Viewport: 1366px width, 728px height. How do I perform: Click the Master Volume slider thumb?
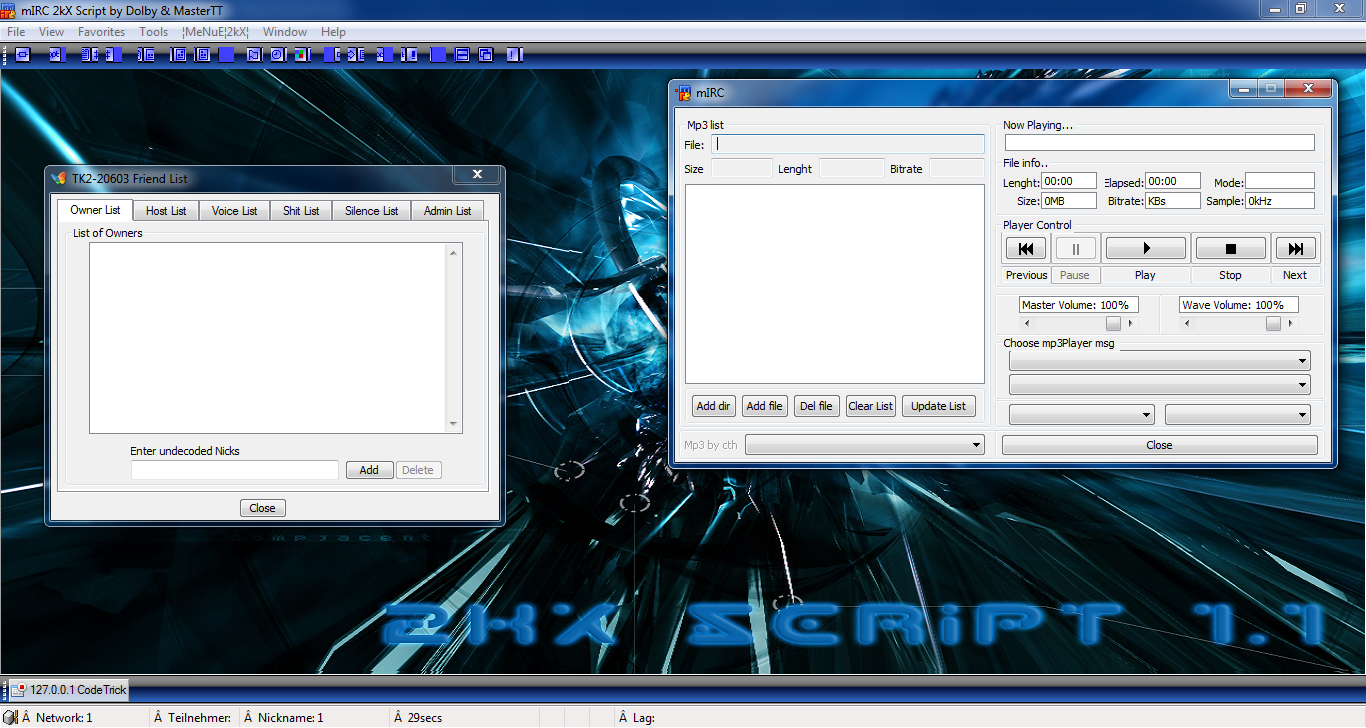[1113, 323]
